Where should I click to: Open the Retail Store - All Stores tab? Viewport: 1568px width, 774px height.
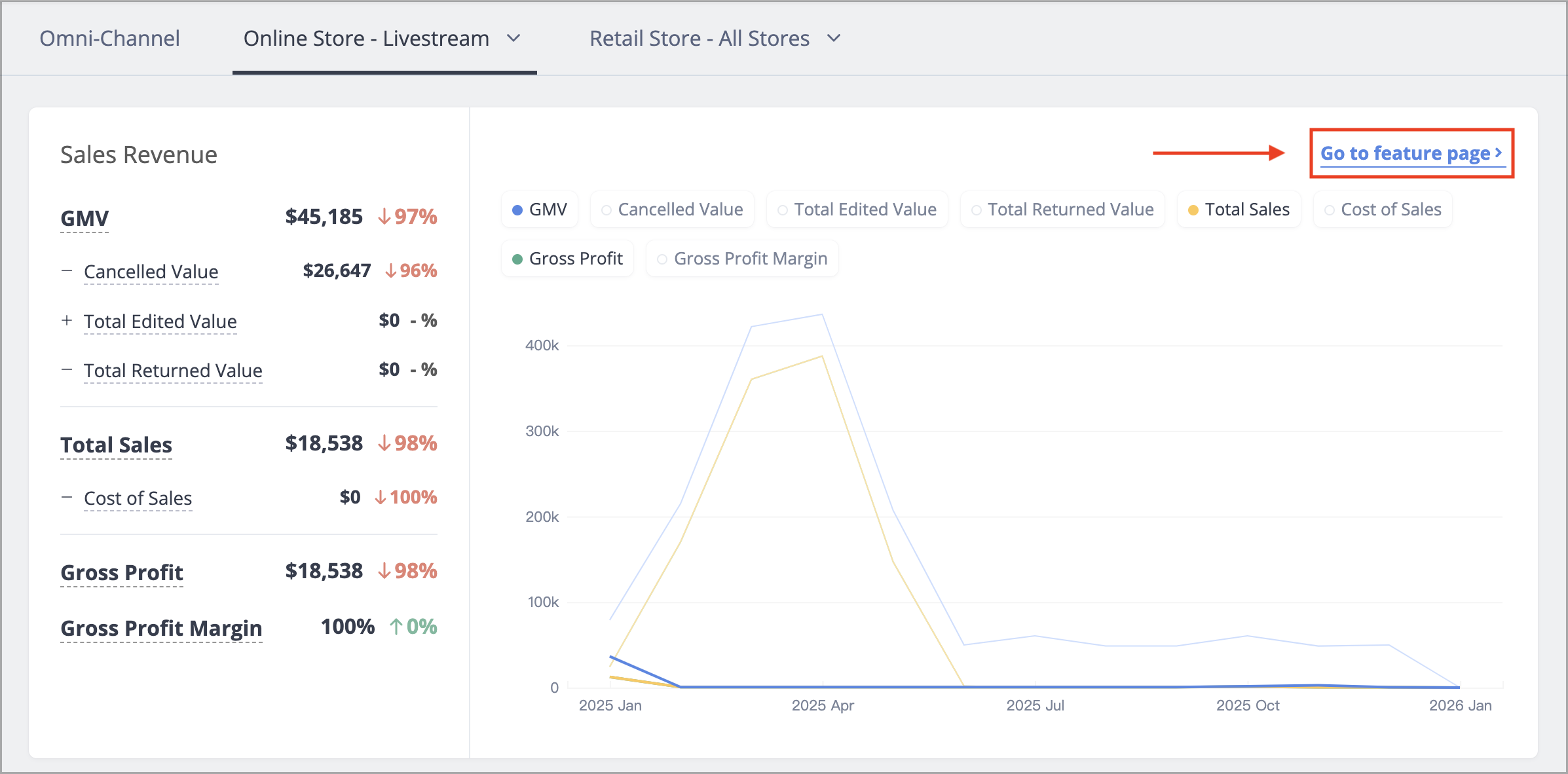[x=700, y=39]
